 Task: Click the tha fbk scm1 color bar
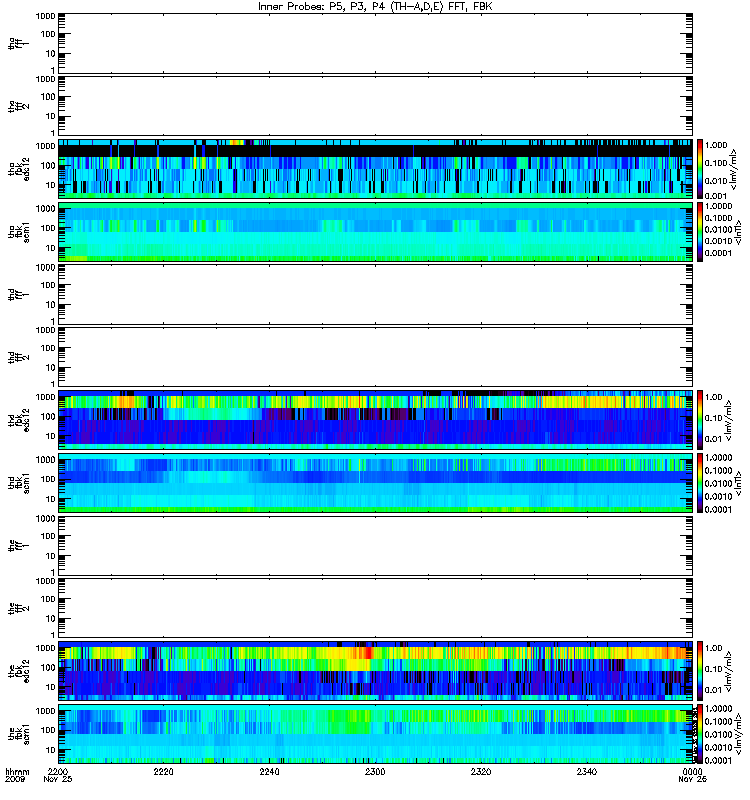(x=700, y=232)
